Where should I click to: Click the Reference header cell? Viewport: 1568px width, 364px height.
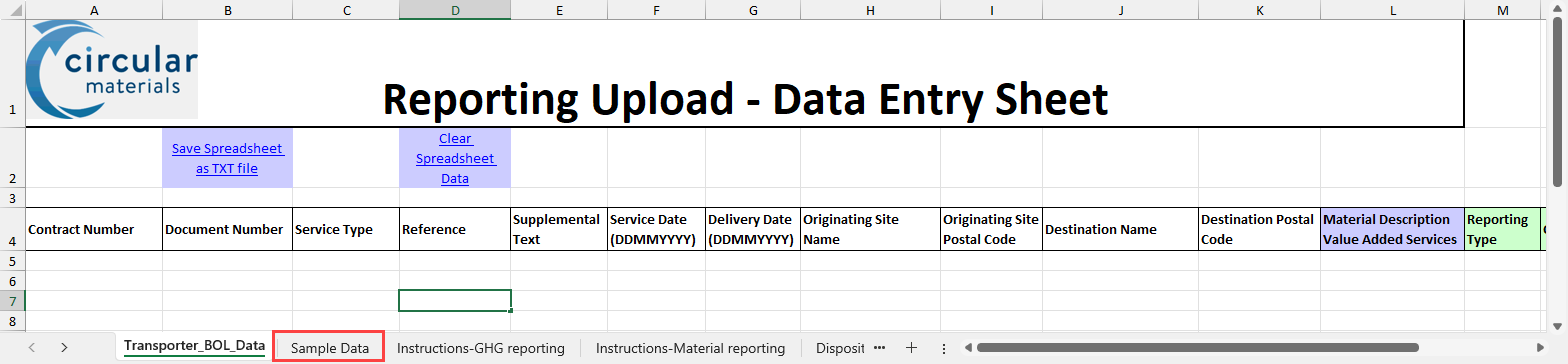click(455, 229)
